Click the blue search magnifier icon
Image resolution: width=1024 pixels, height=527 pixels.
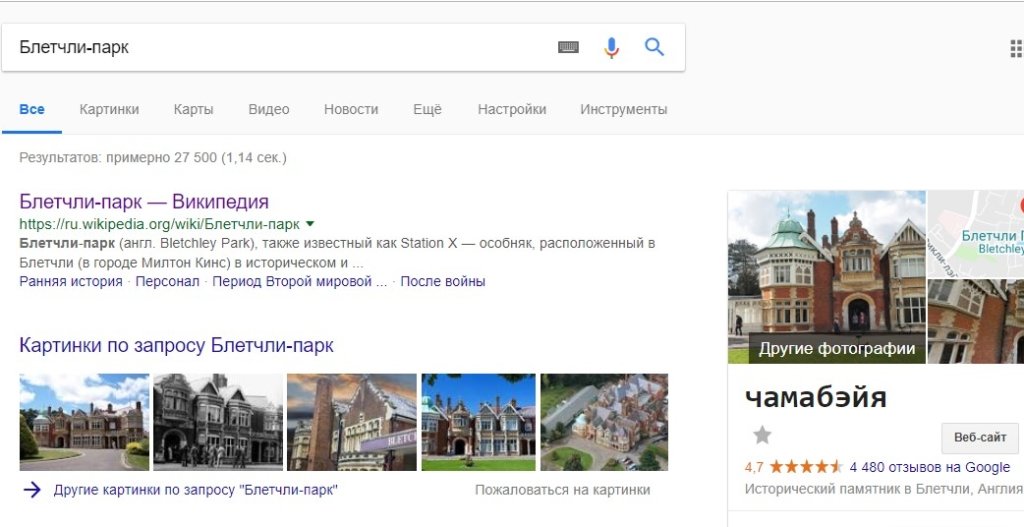[654, 47]
